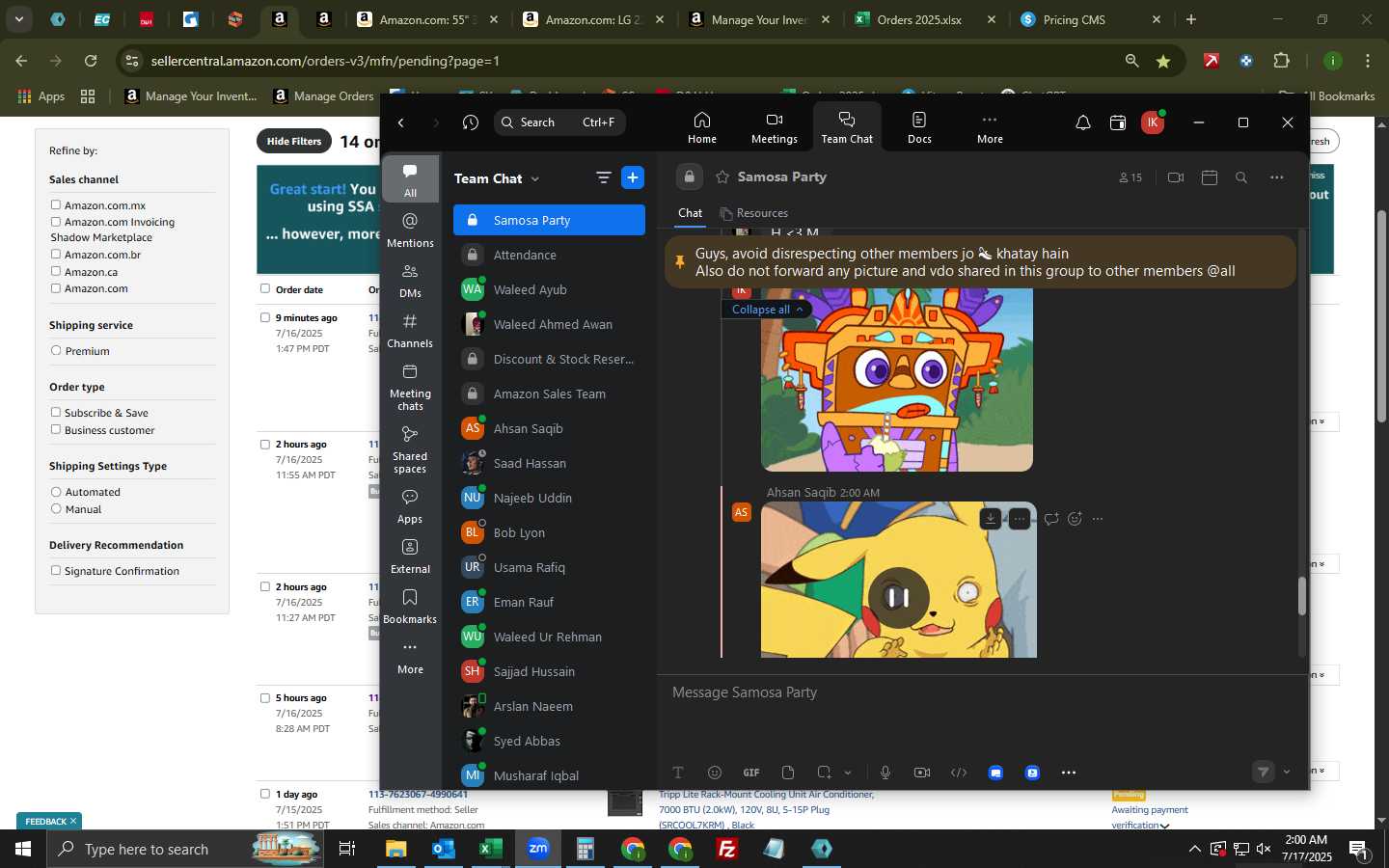Open screenshot options dropdown arrow
Screen dimensions: 1389x868
point(848,773)
